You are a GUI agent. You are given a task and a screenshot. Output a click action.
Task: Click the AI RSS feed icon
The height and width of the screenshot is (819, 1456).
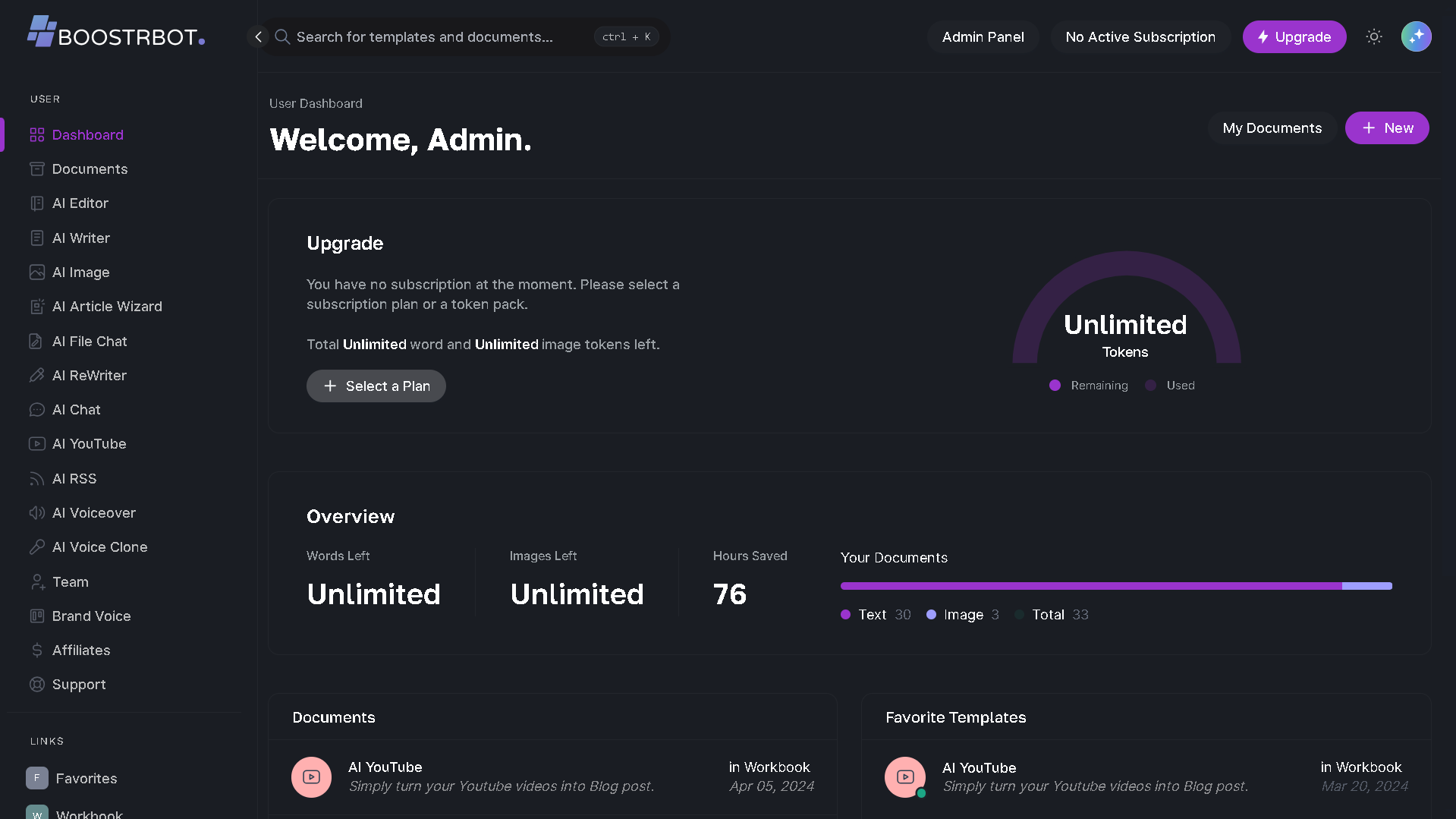(36, 479)
